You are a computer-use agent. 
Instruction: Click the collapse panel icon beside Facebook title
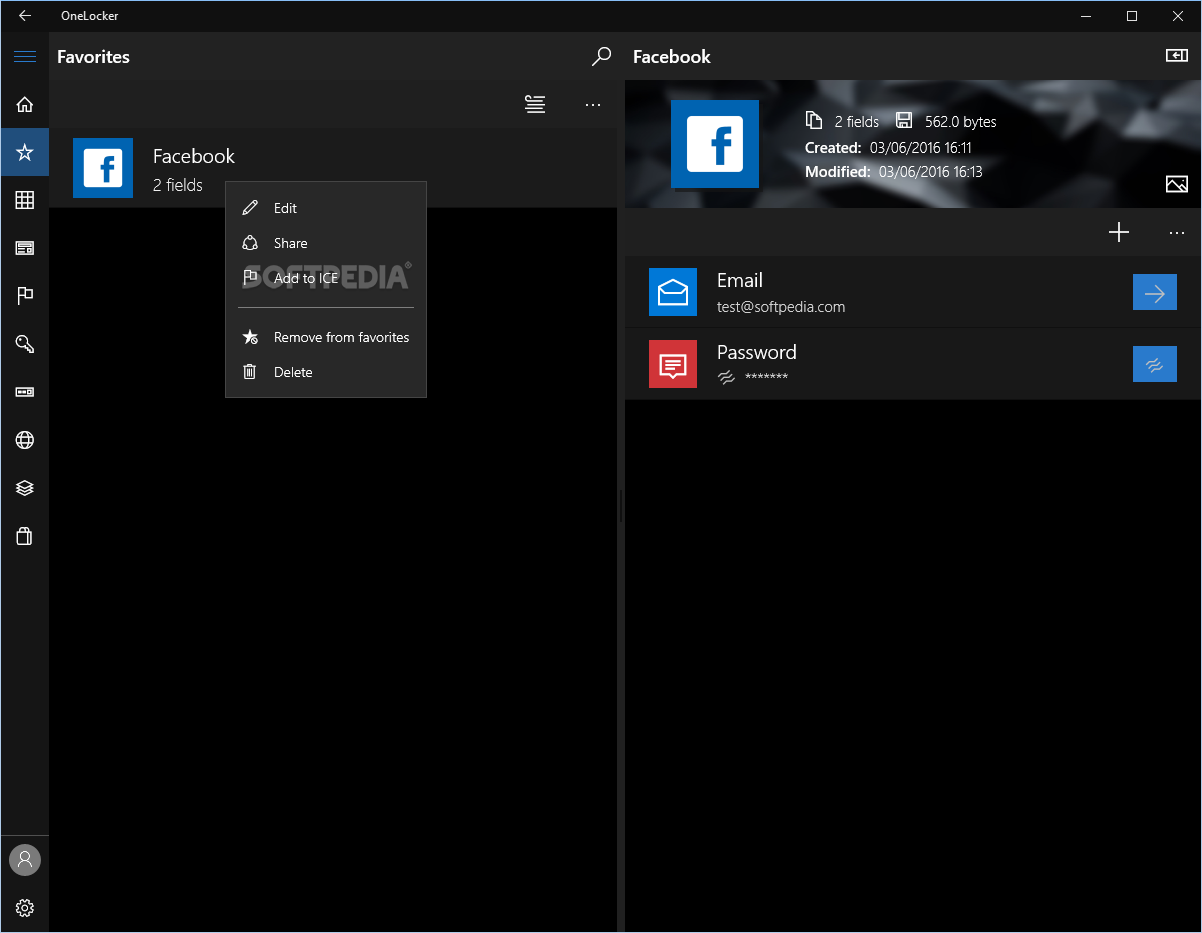click(x=1177, y=56)
